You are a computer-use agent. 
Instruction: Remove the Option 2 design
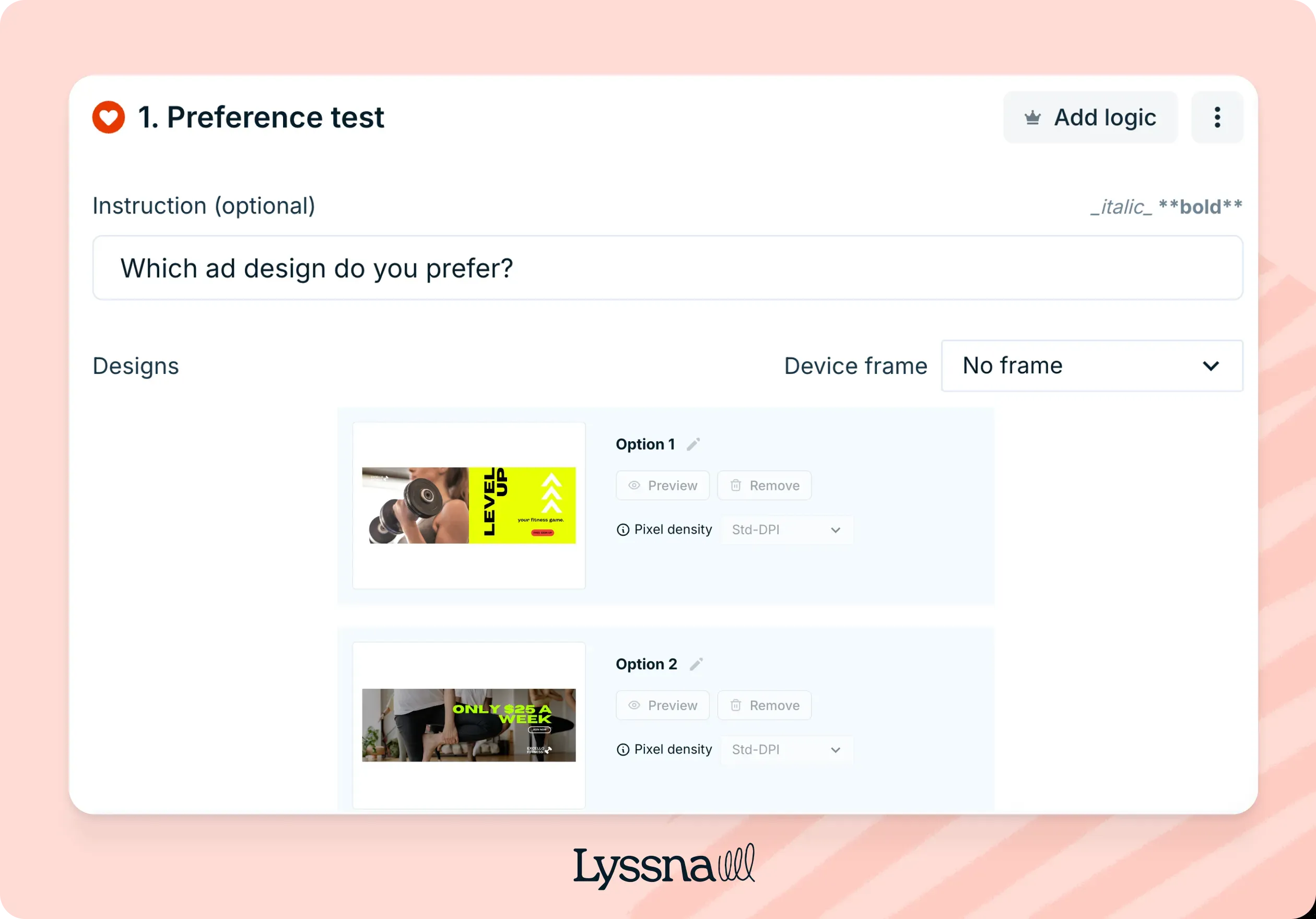click(x=765, y=705)
